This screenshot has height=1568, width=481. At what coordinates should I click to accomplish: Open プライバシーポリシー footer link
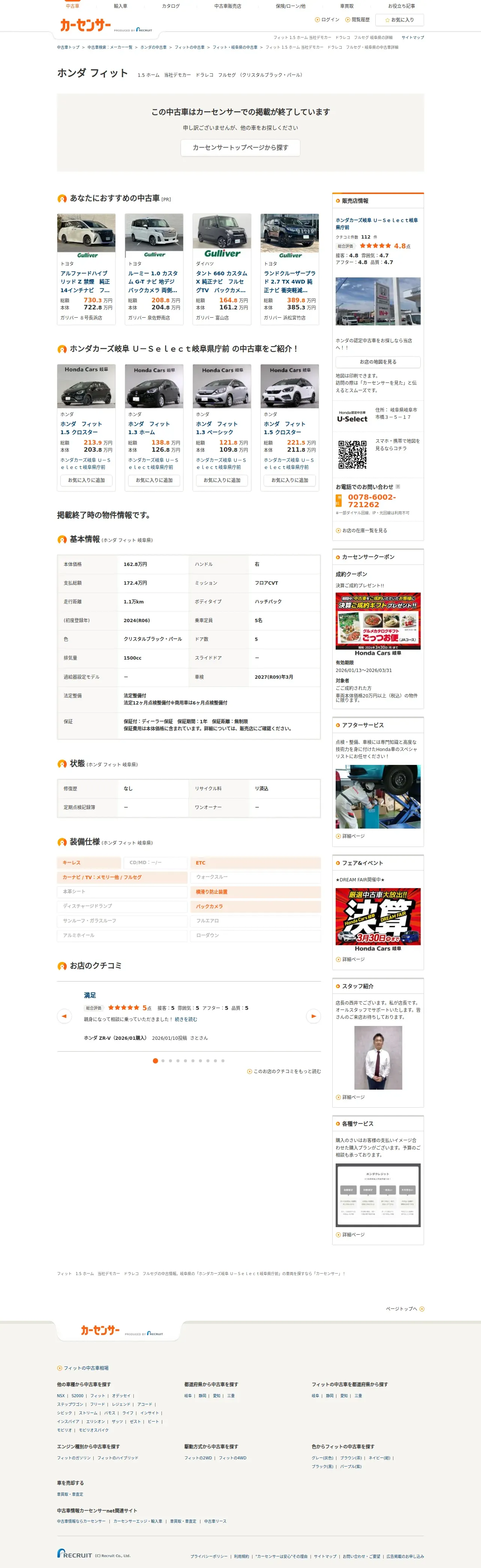[x=209, y=1556]
